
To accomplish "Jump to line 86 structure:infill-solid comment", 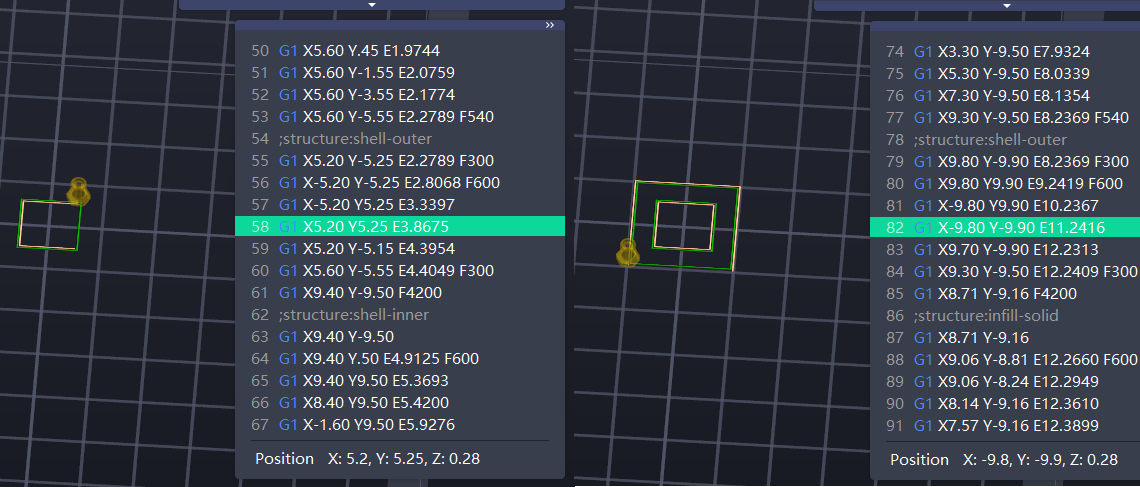I will (987, 315).
